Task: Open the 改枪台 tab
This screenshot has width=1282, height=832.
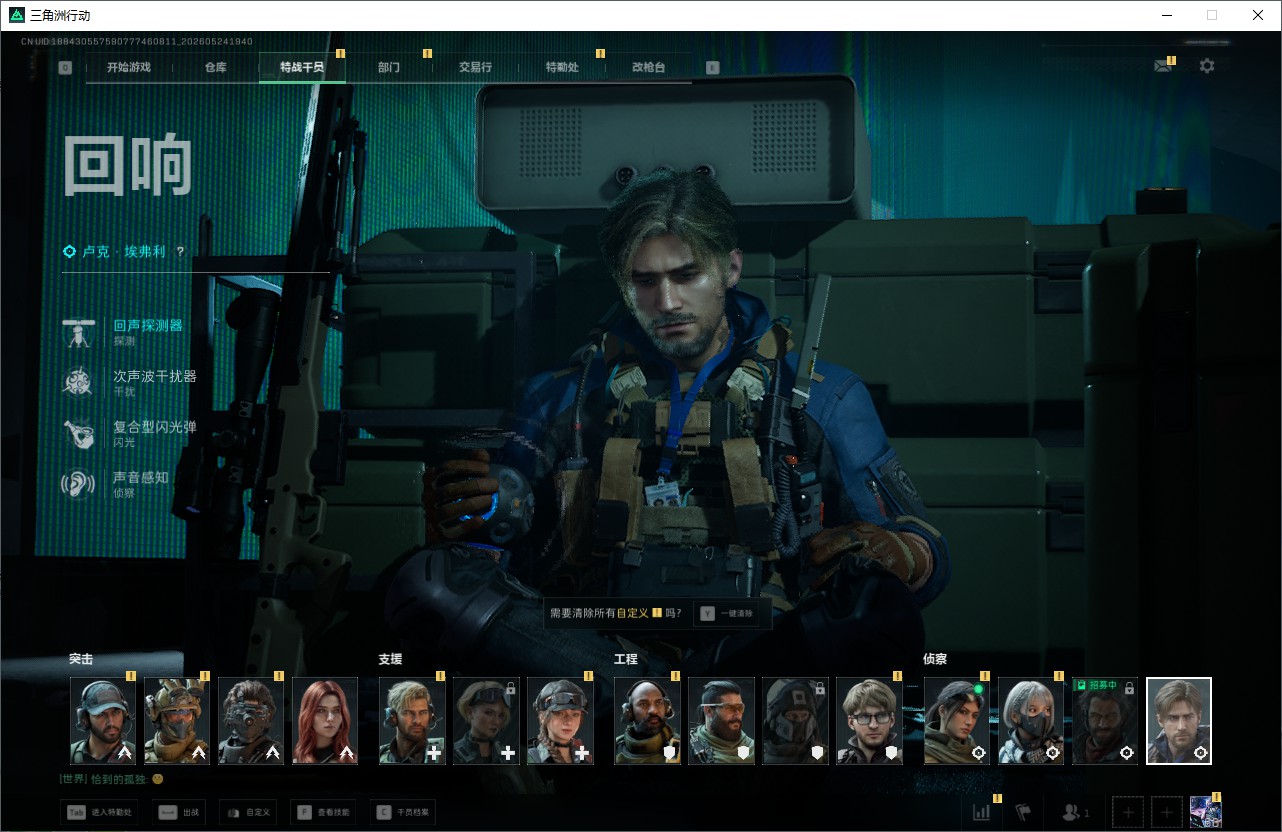Action: (648, 67)
